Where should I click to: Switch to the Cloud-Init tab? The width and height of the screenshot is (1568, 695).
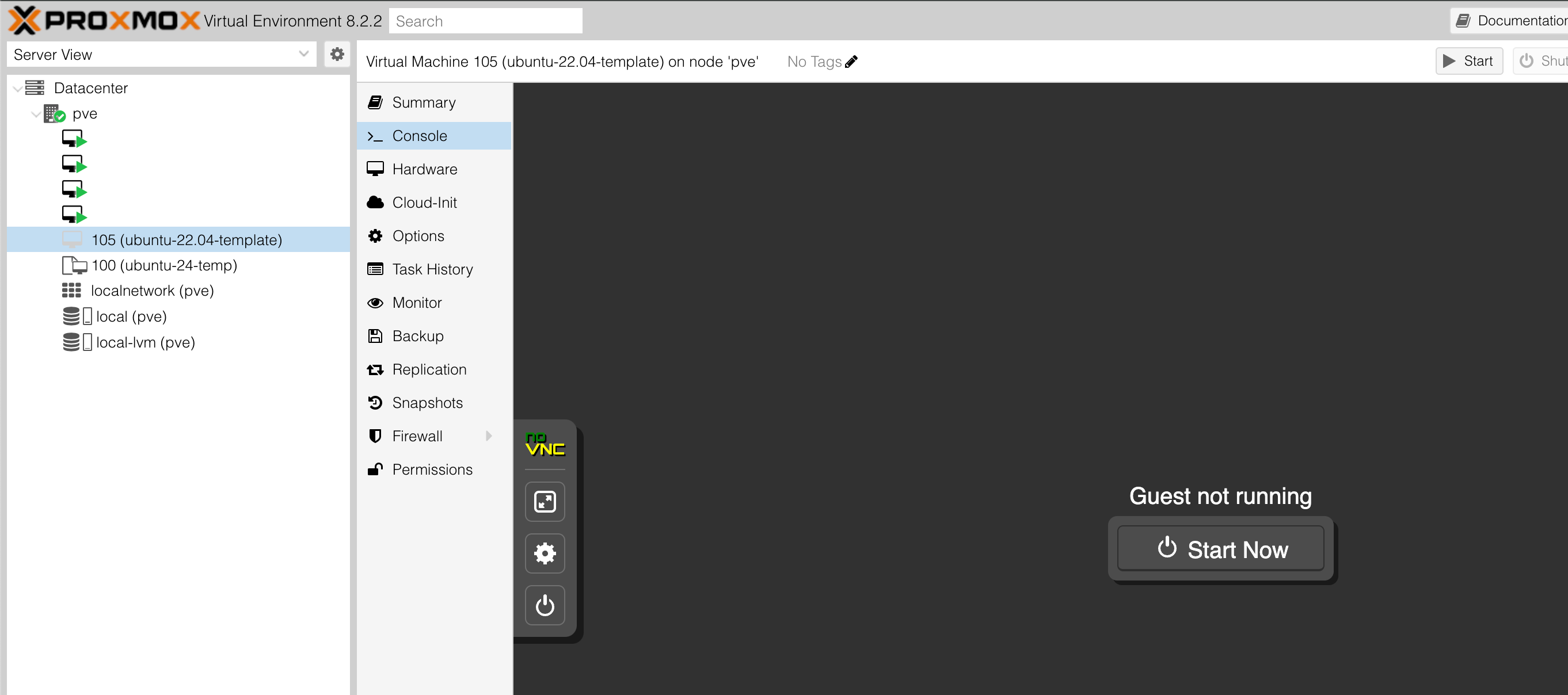424,203
